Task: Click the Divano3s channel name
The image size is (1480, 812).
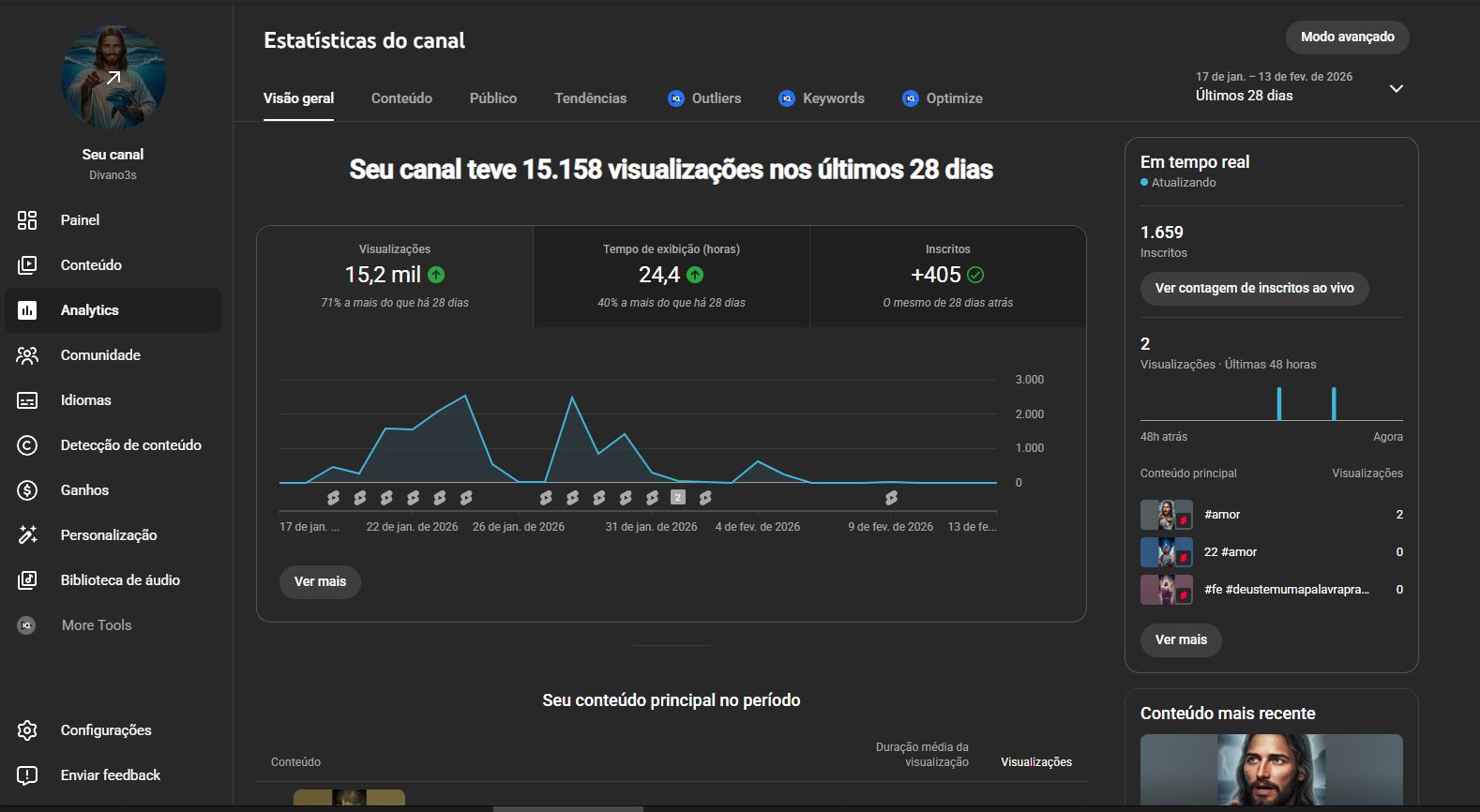Action: click(x=113, y=175)
